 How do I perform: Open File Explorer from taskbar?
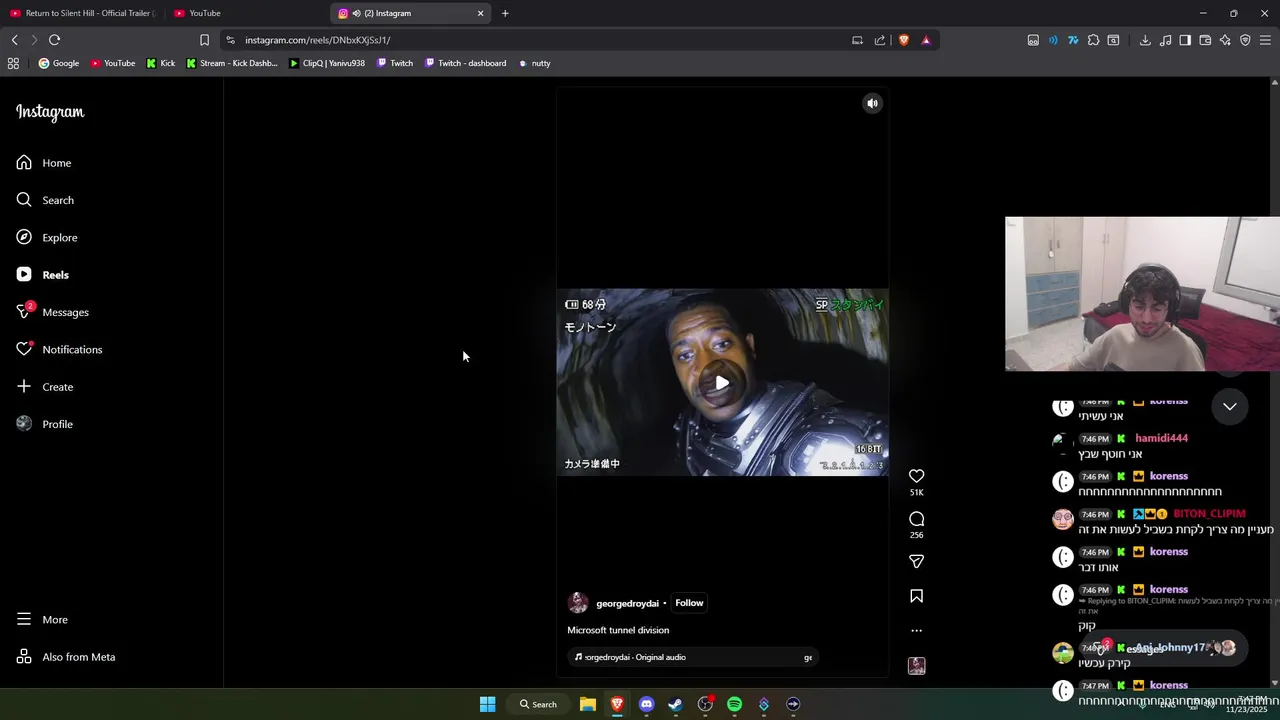(588, 704)
